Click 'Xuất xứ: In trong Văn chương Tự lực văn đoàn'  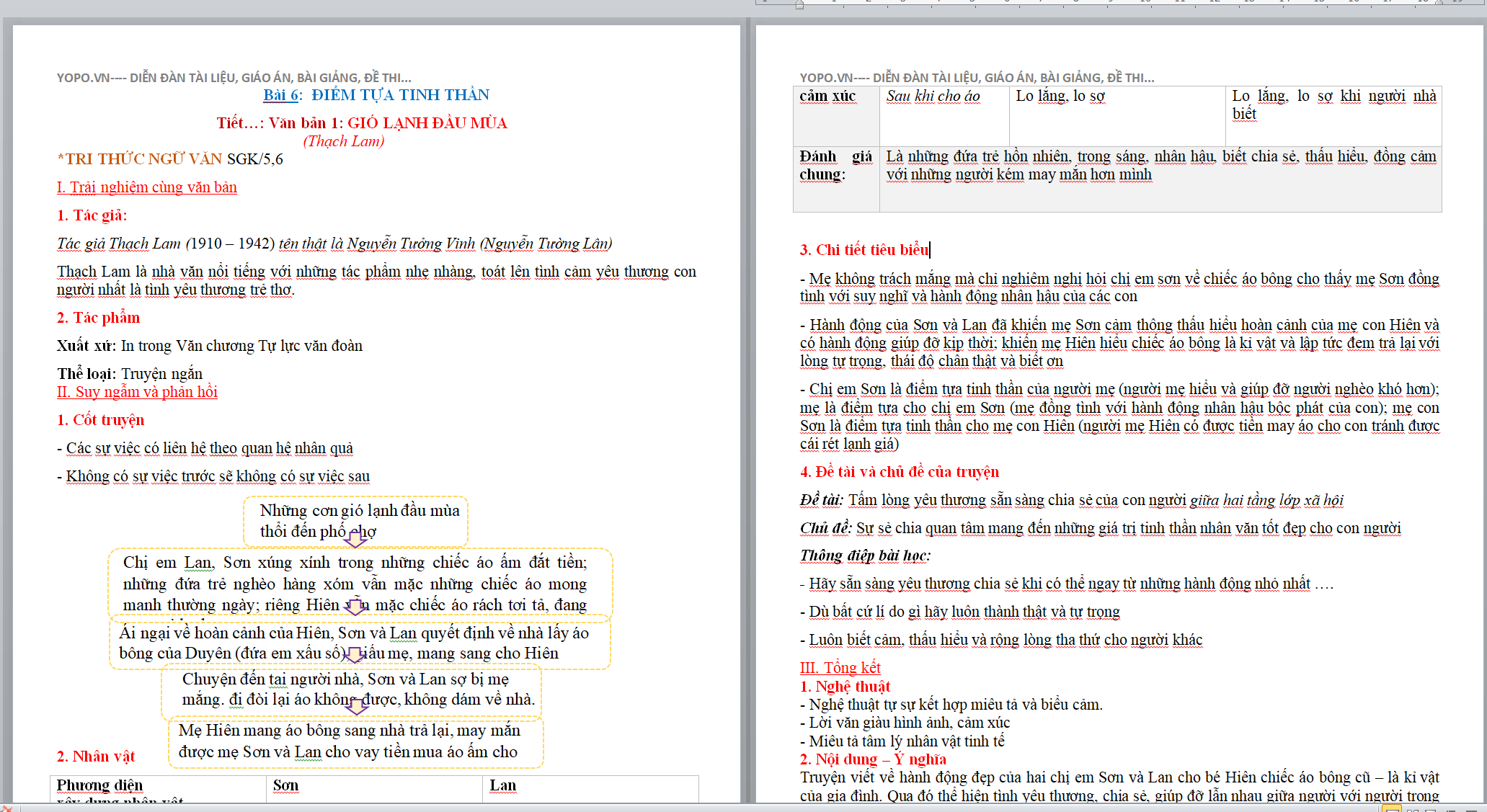click(x=210, y=346)
